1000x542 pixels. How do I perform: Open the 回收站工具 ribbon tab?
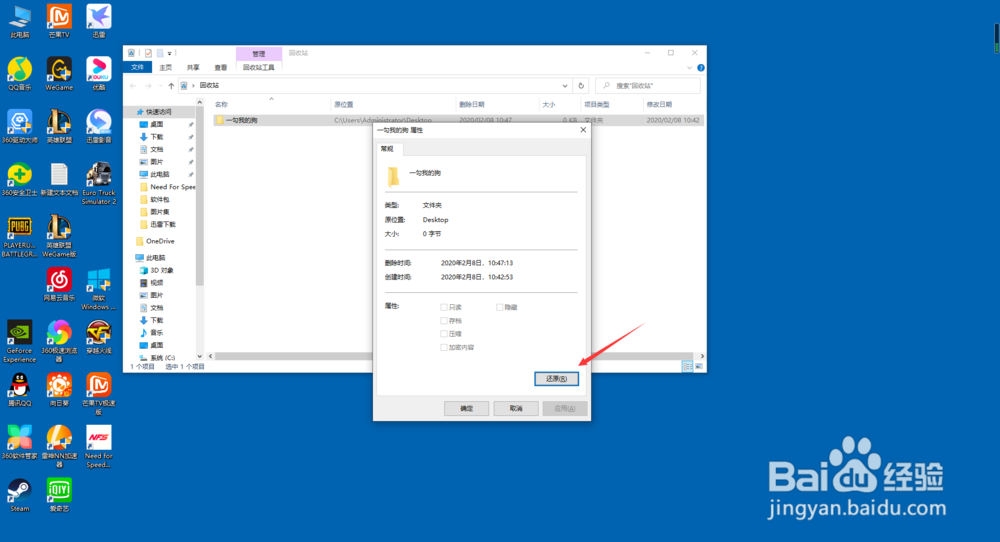[x=258, y=68]
